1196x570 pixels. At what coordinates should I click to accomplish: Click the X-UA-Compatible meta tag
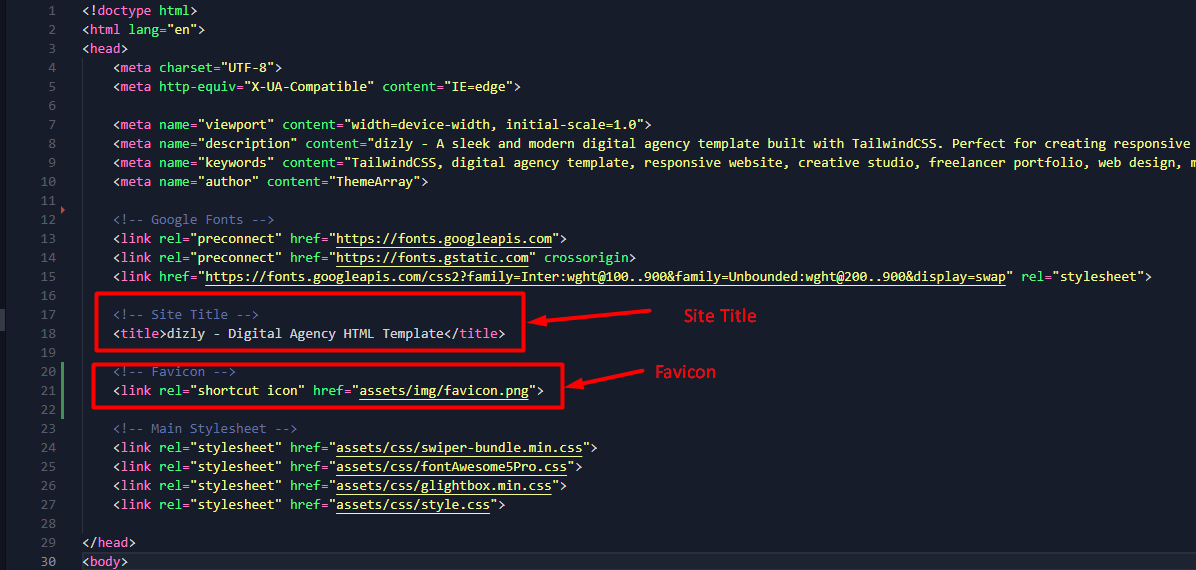(x=317, y=87)
